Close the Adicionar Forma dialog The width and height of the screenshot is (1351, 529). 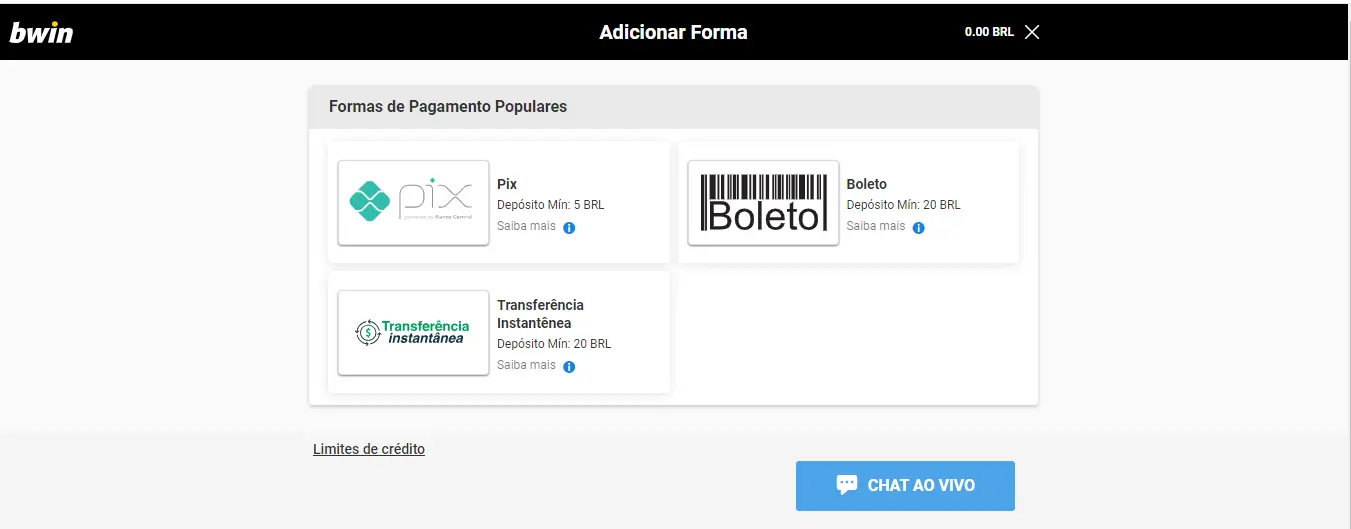(x=1032, y=32)
